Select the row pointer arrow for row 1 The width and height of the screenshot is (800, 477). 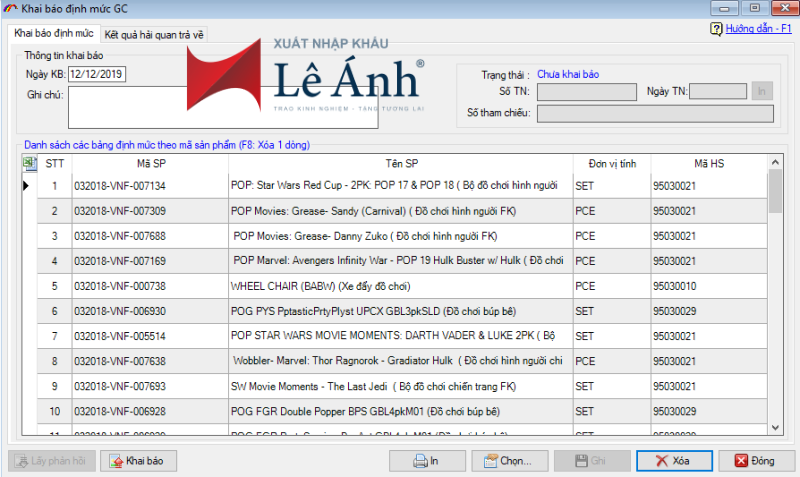[27, 186]
